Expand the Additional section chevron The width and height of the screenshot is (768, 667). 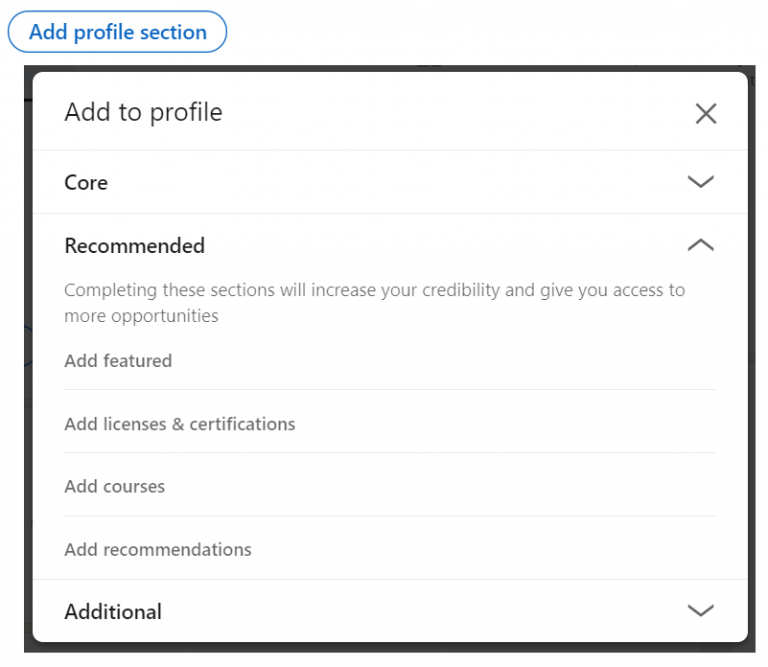pos(701,610)
